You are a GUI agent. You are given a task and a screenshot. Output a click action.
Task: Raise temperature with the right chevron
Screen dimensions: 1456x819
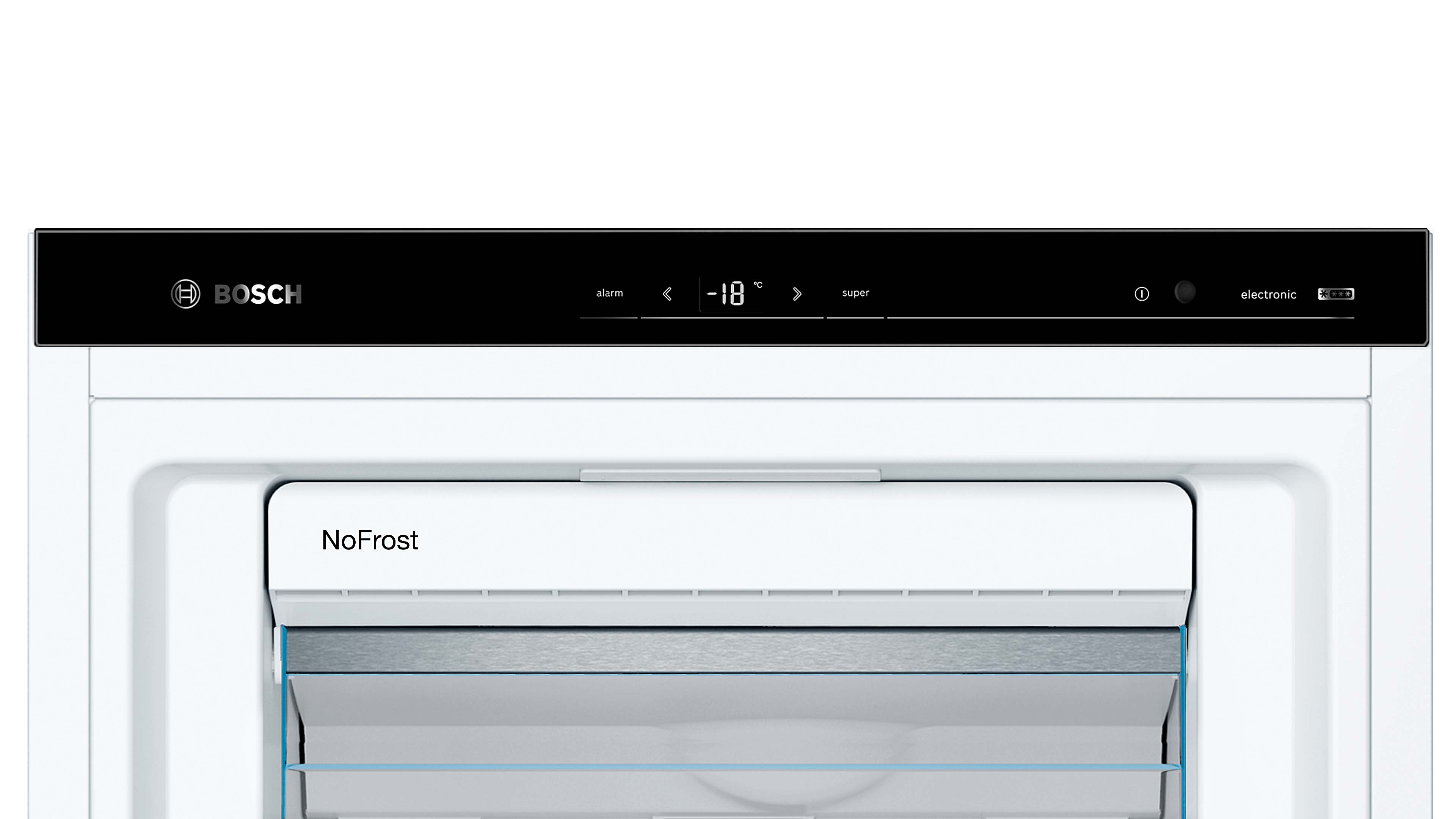(797, 294)
